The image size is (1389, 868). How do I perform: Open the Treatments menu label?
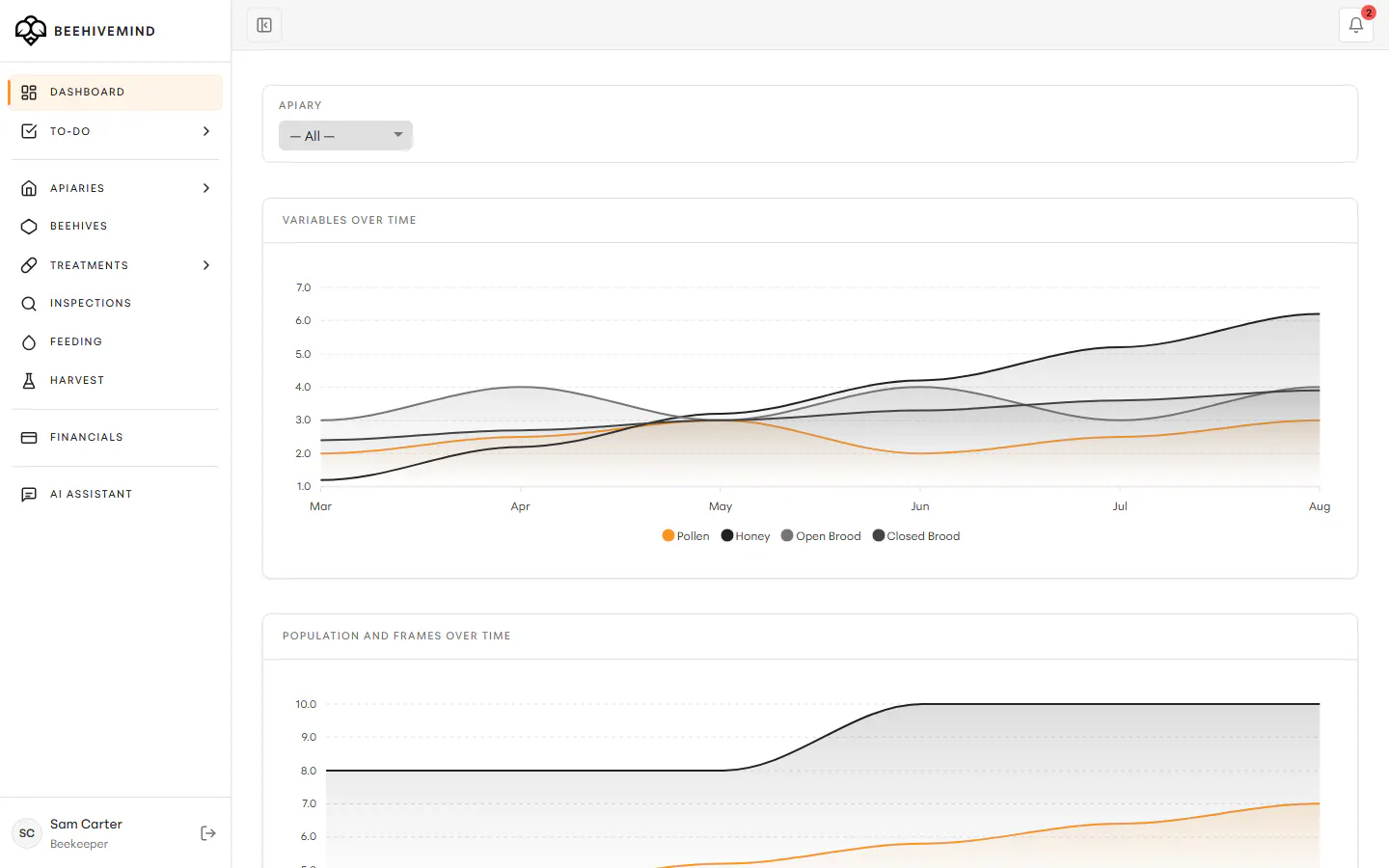pyautogui.click(x=89, y=265)
